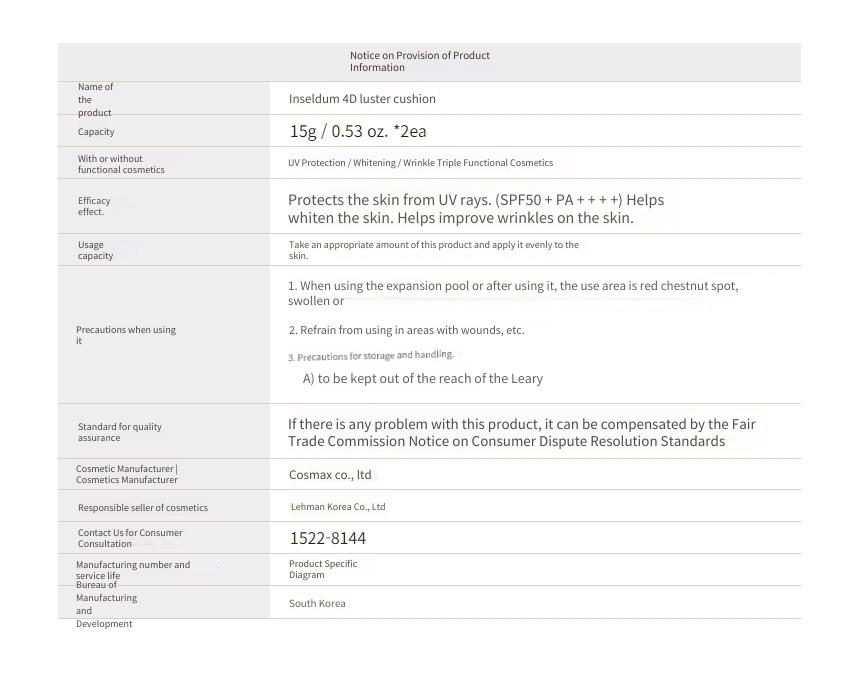Select the 'Name of the product' label
Screen dimensions: 860x675
click(95, 100)
